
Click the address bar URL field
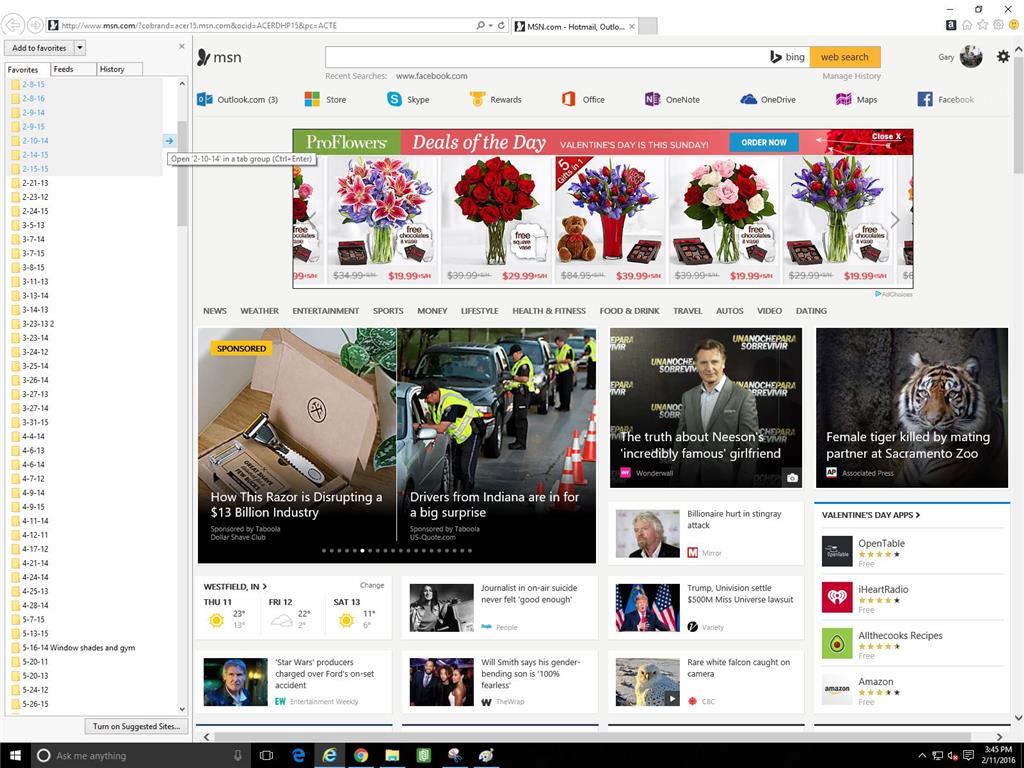pyautogui.click(x=264, y=25)
